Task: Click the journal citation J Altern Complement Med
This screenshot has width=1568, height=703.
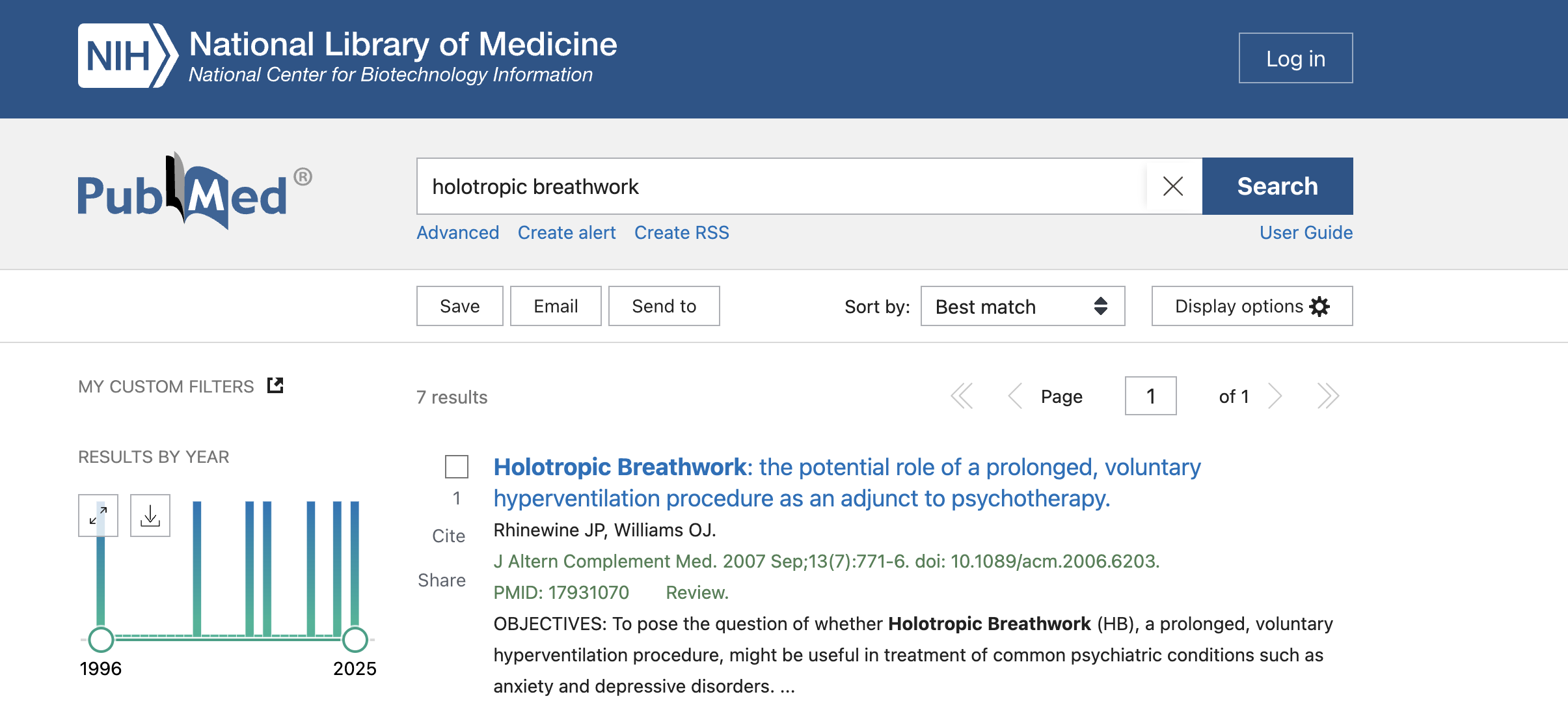Action: [x=826, y=561]
